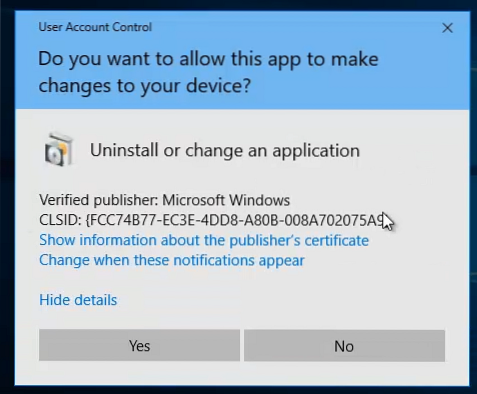Close the User Account Control dialog
Screen dimensions: 477x394
(447, 28)
